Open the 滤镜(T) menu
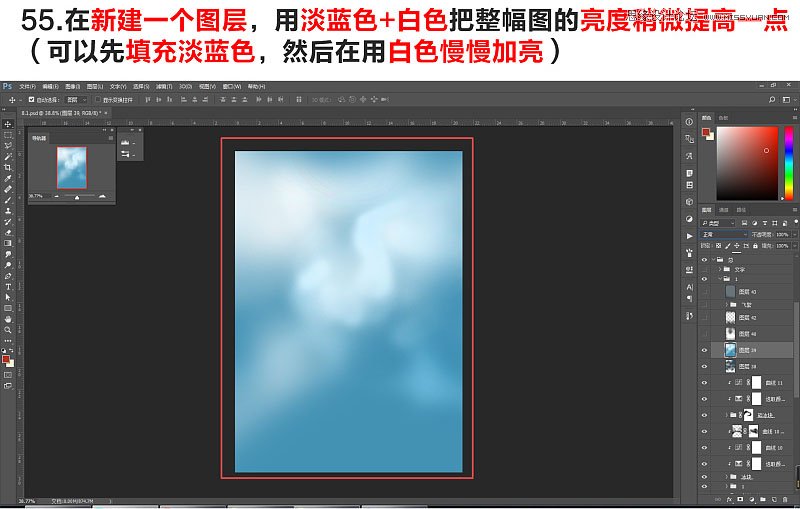 pos(164,87)
